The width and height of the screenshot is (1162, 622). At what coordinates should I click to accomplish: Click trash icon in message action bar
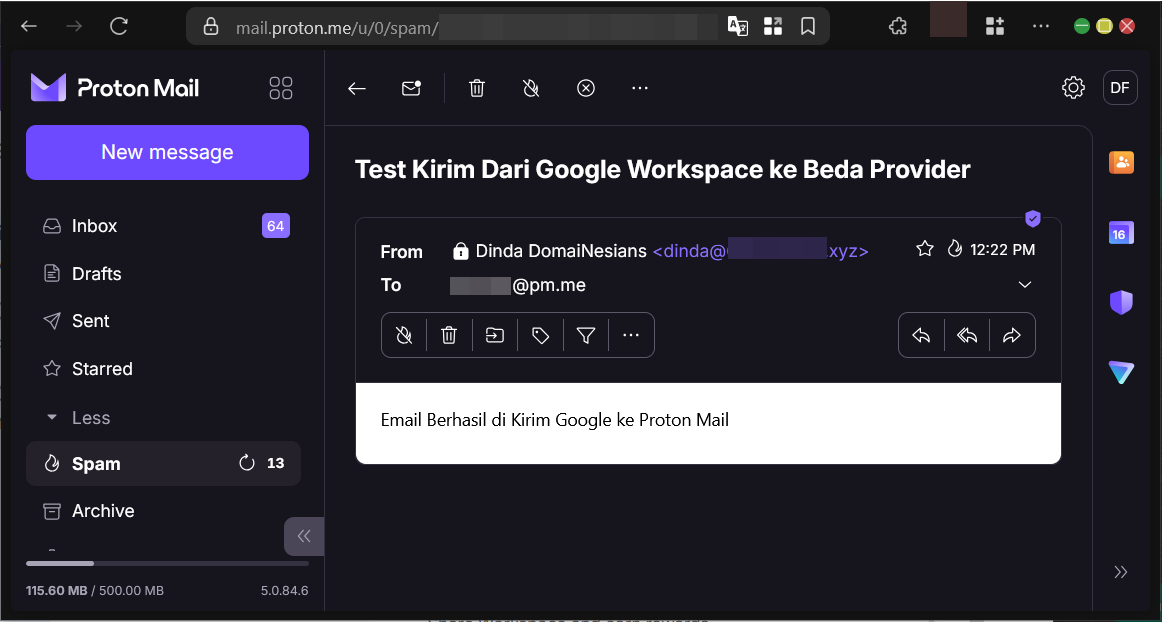coord(449,336)
